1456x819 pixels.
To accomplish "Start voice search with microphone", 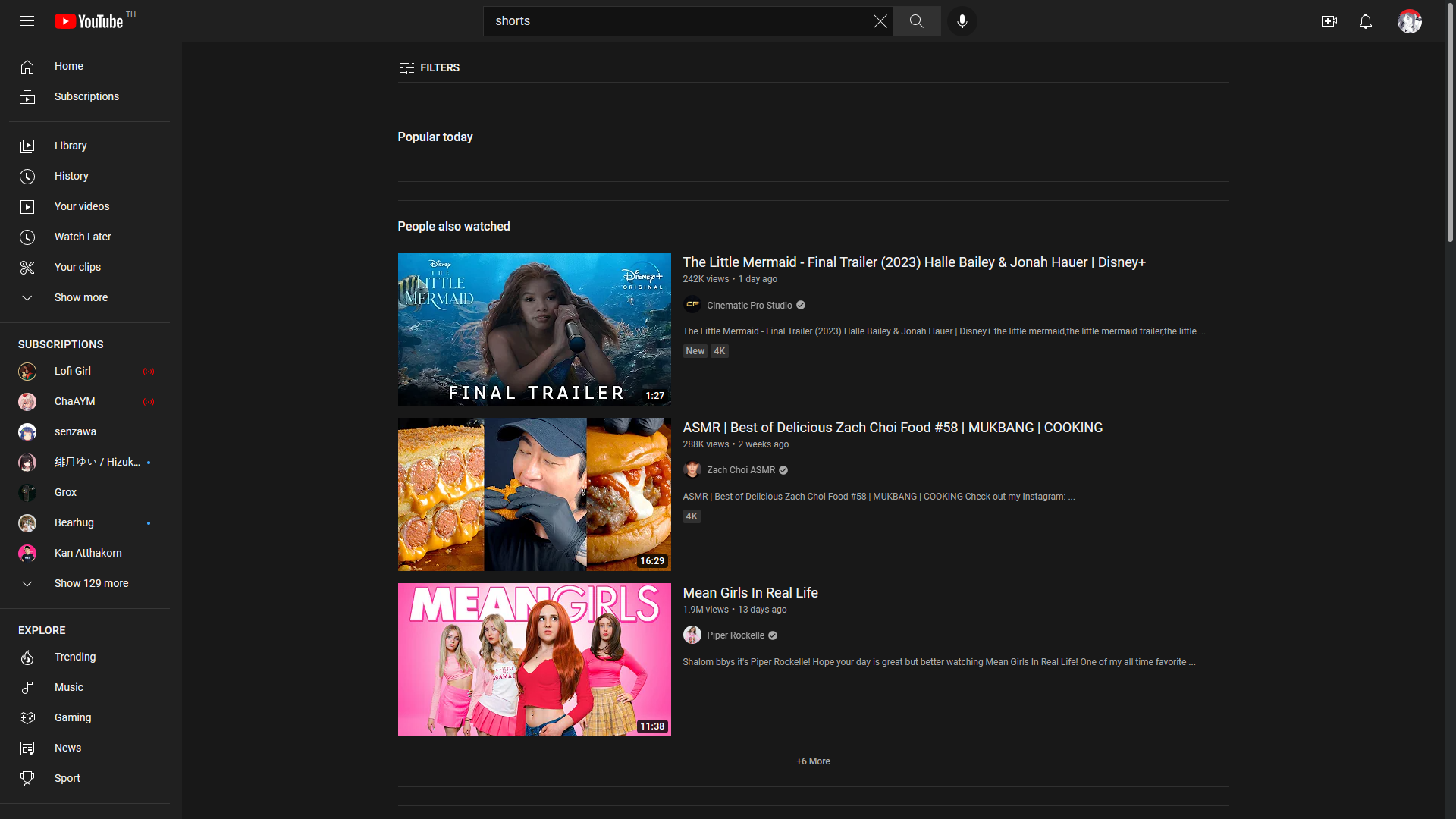I will pos(962,21).
